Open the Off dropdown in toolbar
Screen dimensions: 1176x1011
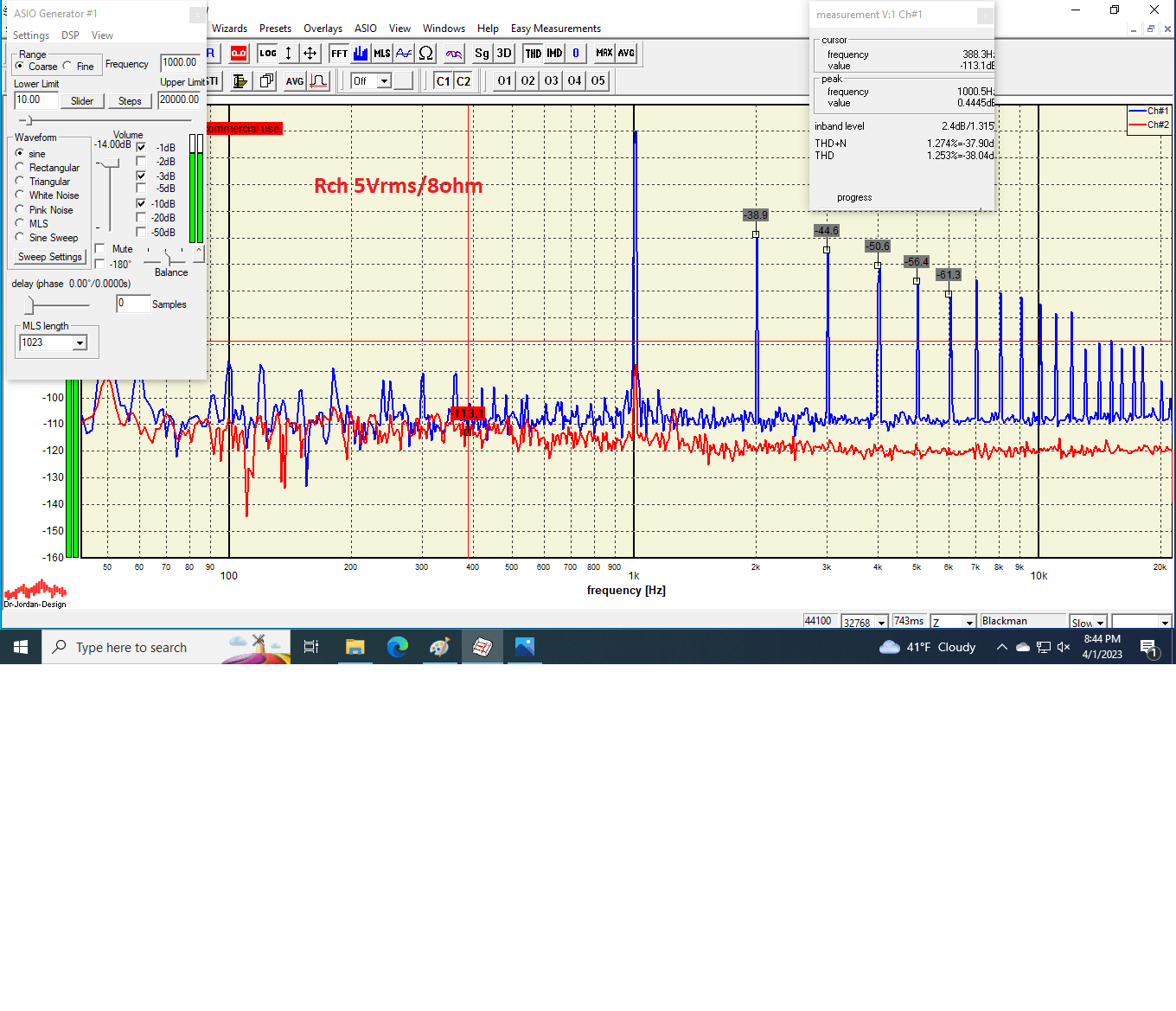pos(385,81)
